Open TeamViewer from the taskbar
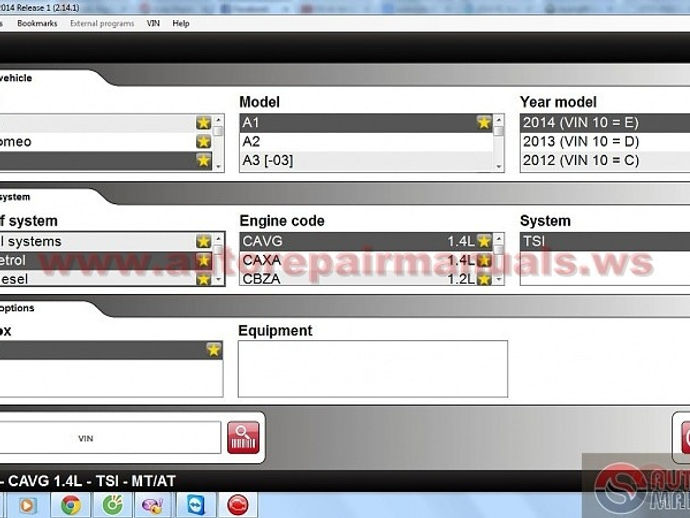 click(x=196, y=505)
